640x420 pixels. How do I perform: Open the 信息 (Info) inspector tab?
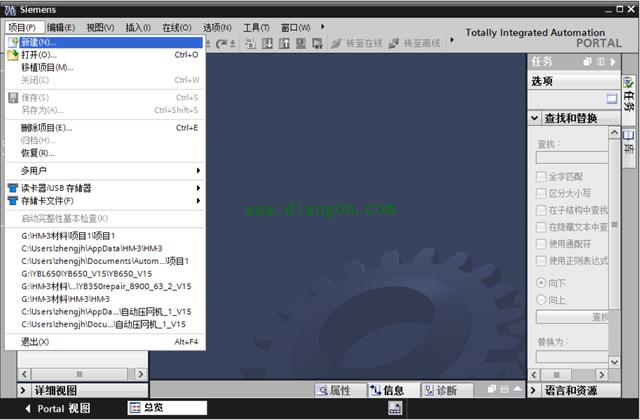[x=387, y=391]
